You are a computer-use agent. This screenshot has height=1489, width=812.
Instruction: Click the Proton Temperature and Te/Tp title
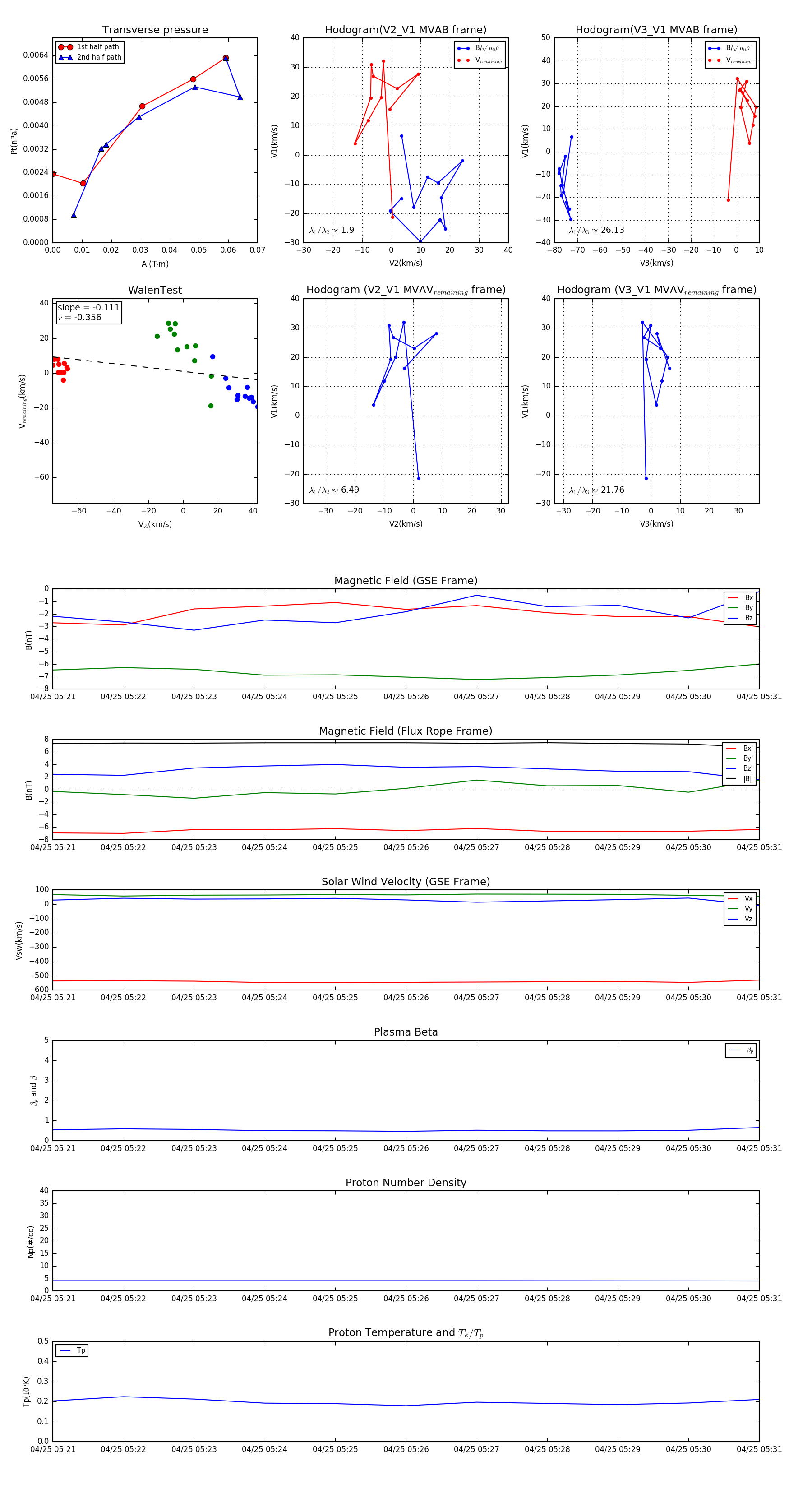pos(406,1333)
